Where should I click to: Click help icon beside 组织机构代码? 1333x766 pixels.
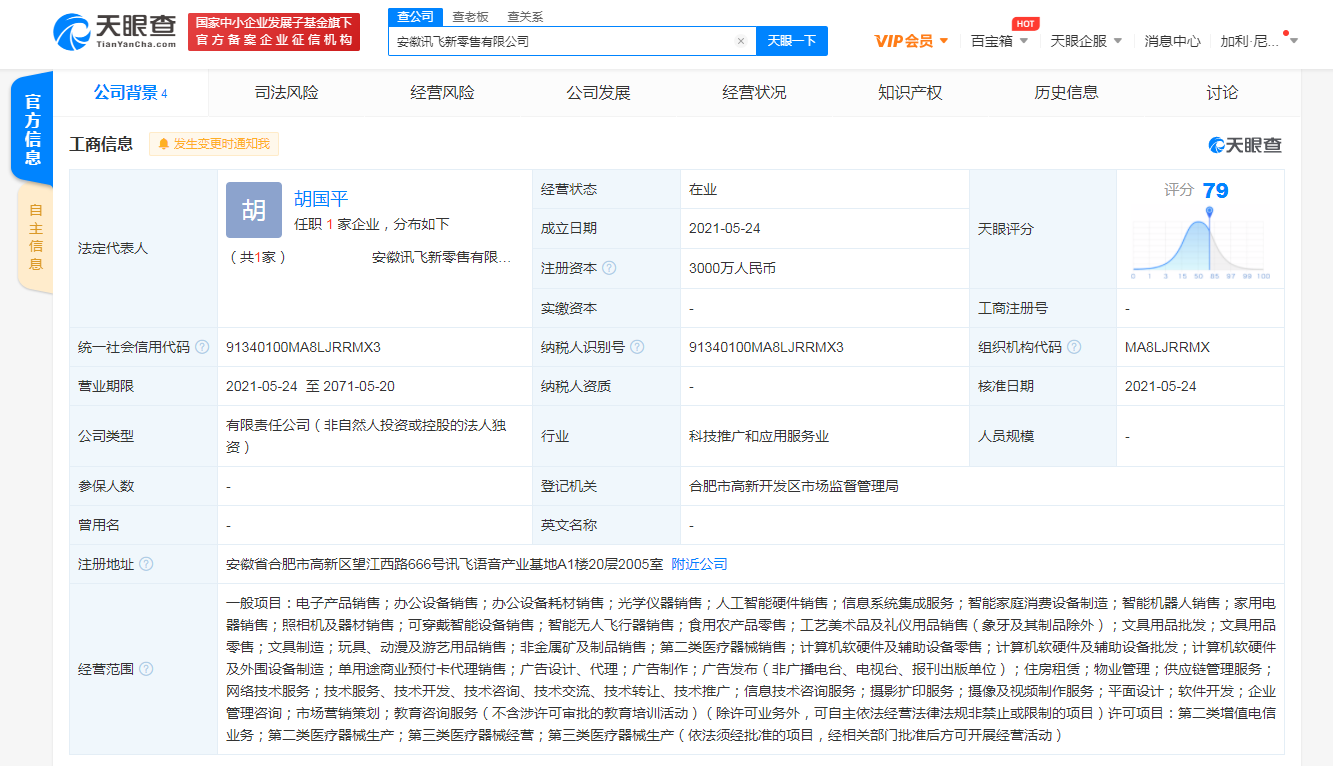(x=1074, y=347)
